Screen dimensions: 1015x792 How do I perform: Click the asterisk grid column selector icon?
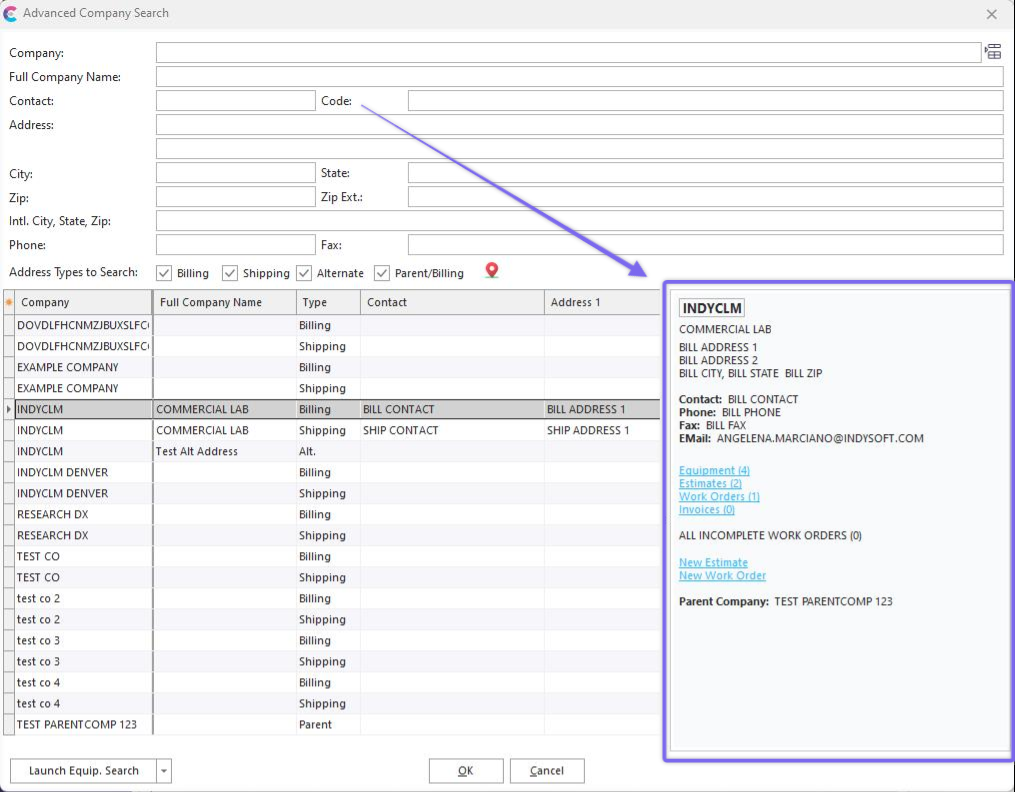[x=9, y=302]
